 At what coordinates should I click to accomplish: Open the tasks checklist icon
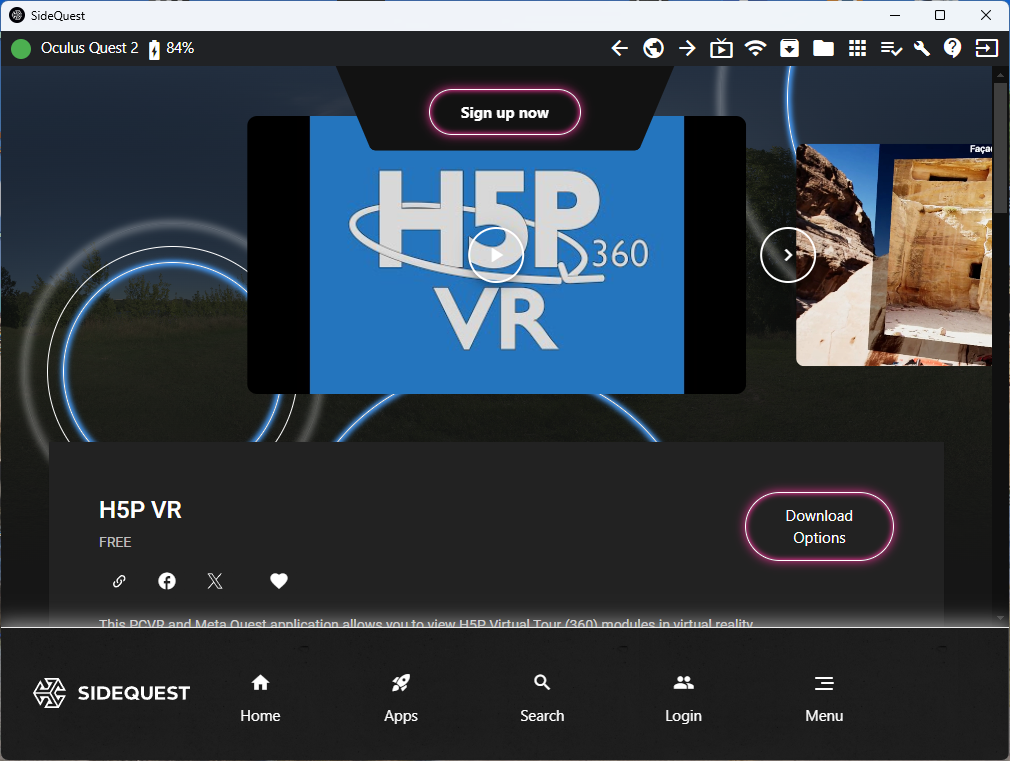(x=891, y=48)
